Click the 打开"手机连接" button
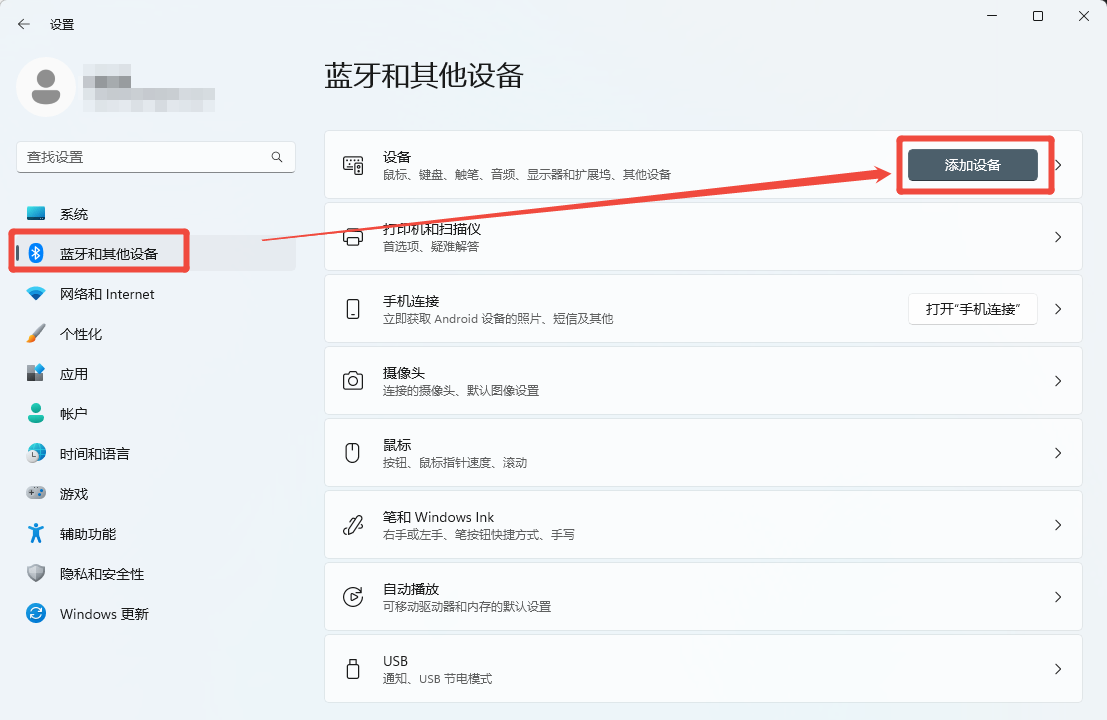The width and height of the screenshot is (1107, 720). point(972,309)
